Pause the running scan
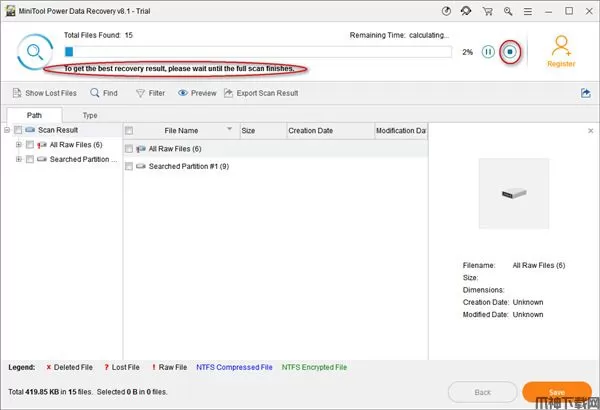The image size is (600, 410). coord(488,51)
